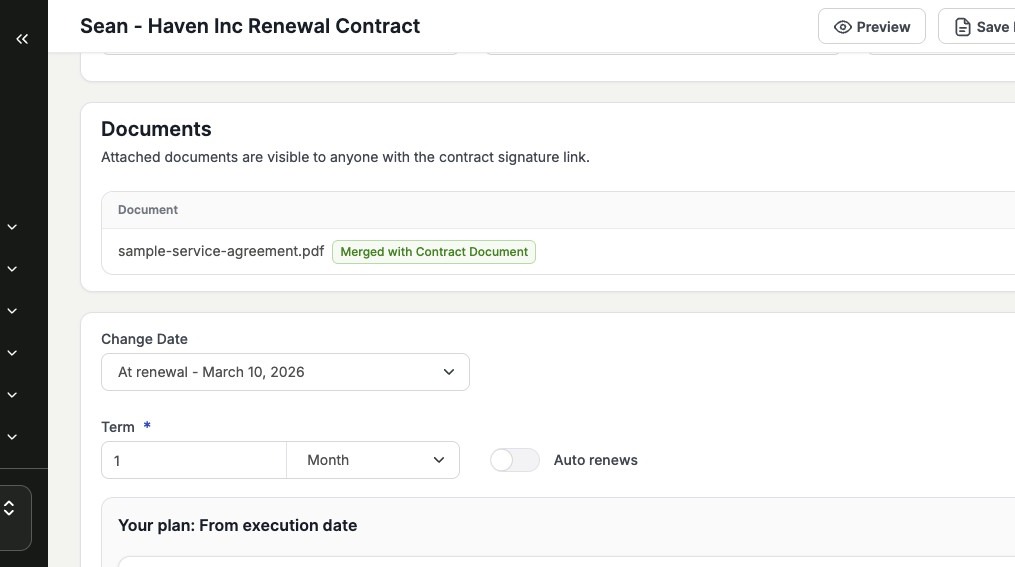Screen dimensions: 1015x567
Task: Open the up/down switcher at the sidebar bottom
Action: [x=10, y=509]
